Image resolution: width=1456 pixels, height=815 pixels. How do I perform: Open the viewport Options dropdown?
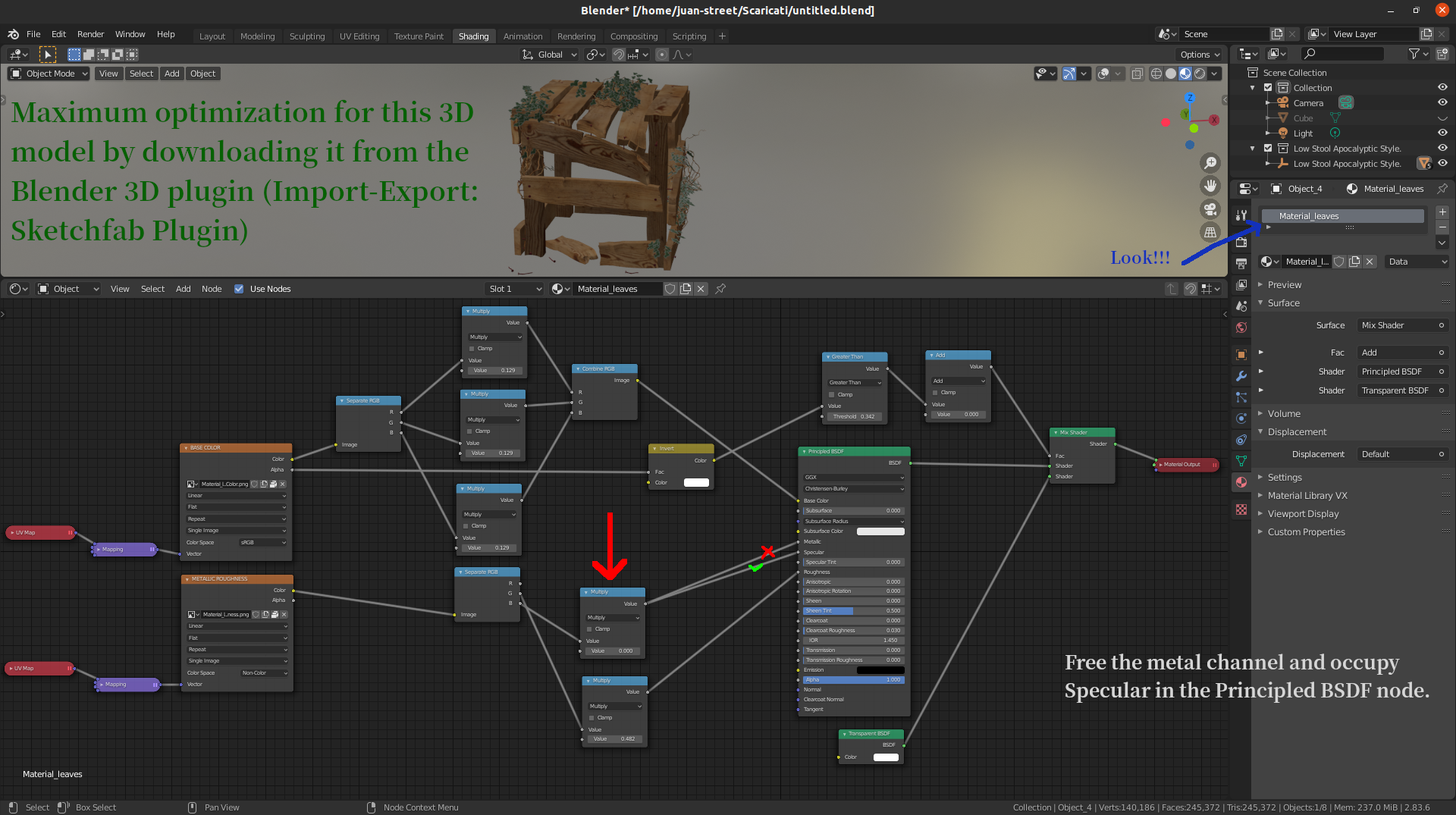click(x=1200, y=55)
